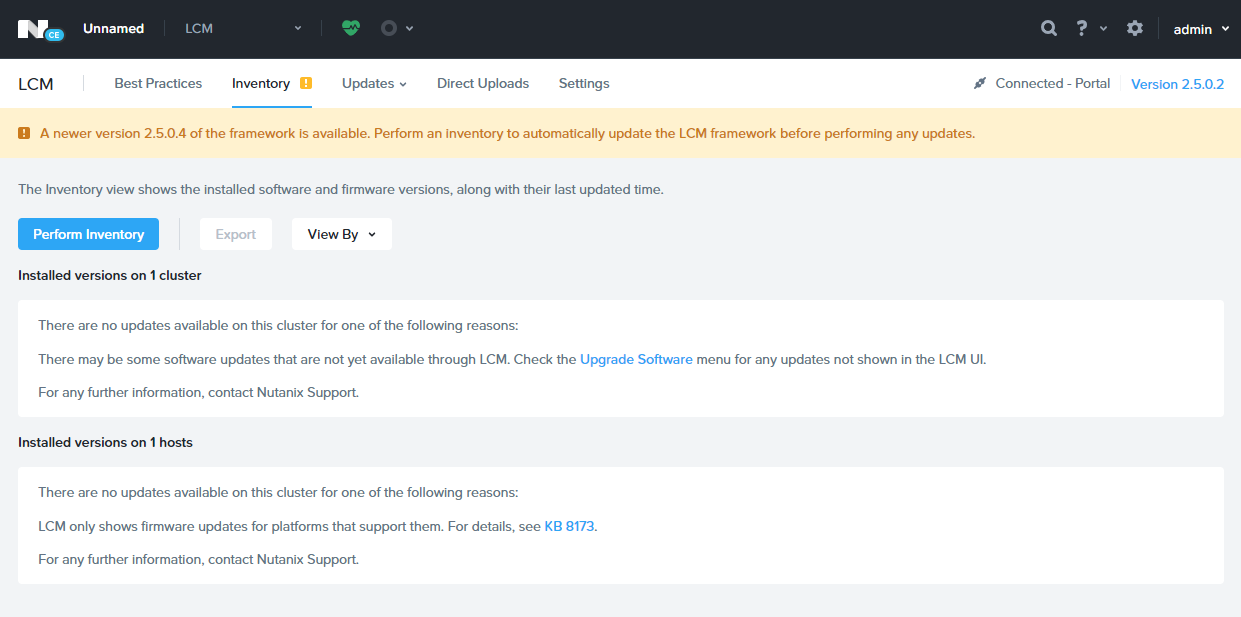Screen dimensions: 1241x617
Task: Open the View By dropdown
Action: [342, 234]
